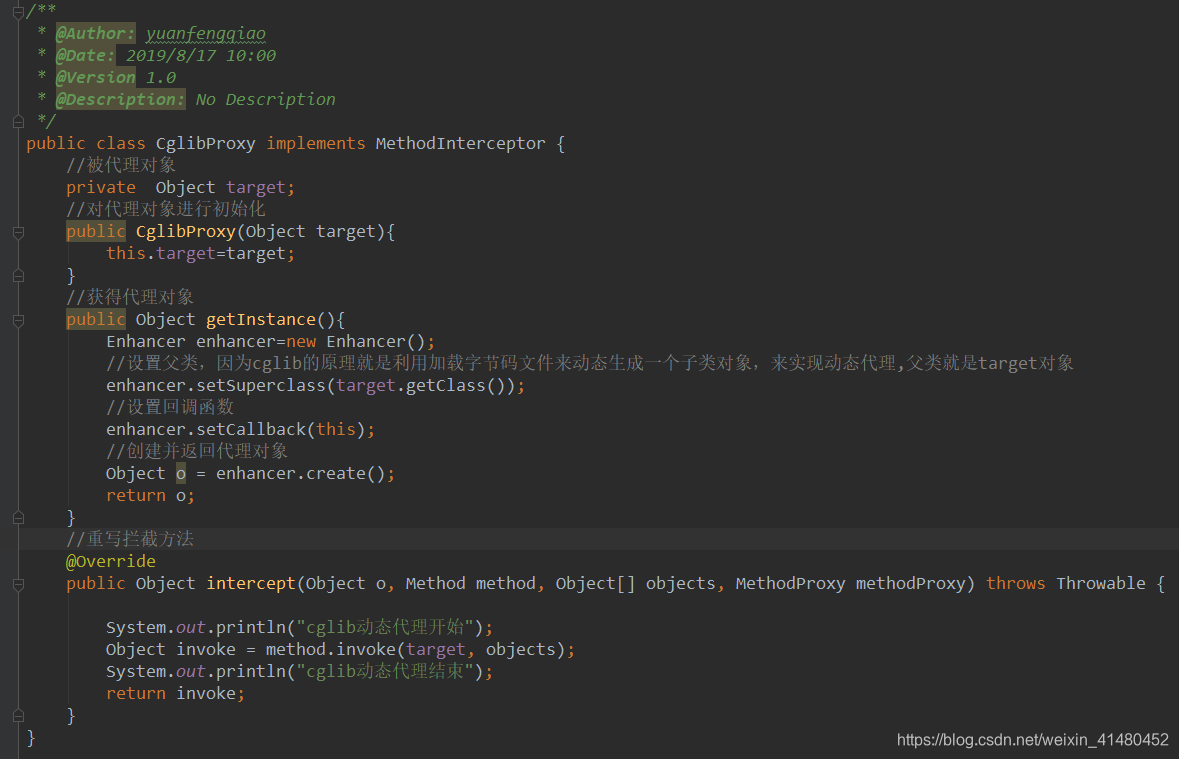The image size is (1179, 759).
Task: Click the "new" keyword before Enhancer()
Action: [x=301, y=342]
